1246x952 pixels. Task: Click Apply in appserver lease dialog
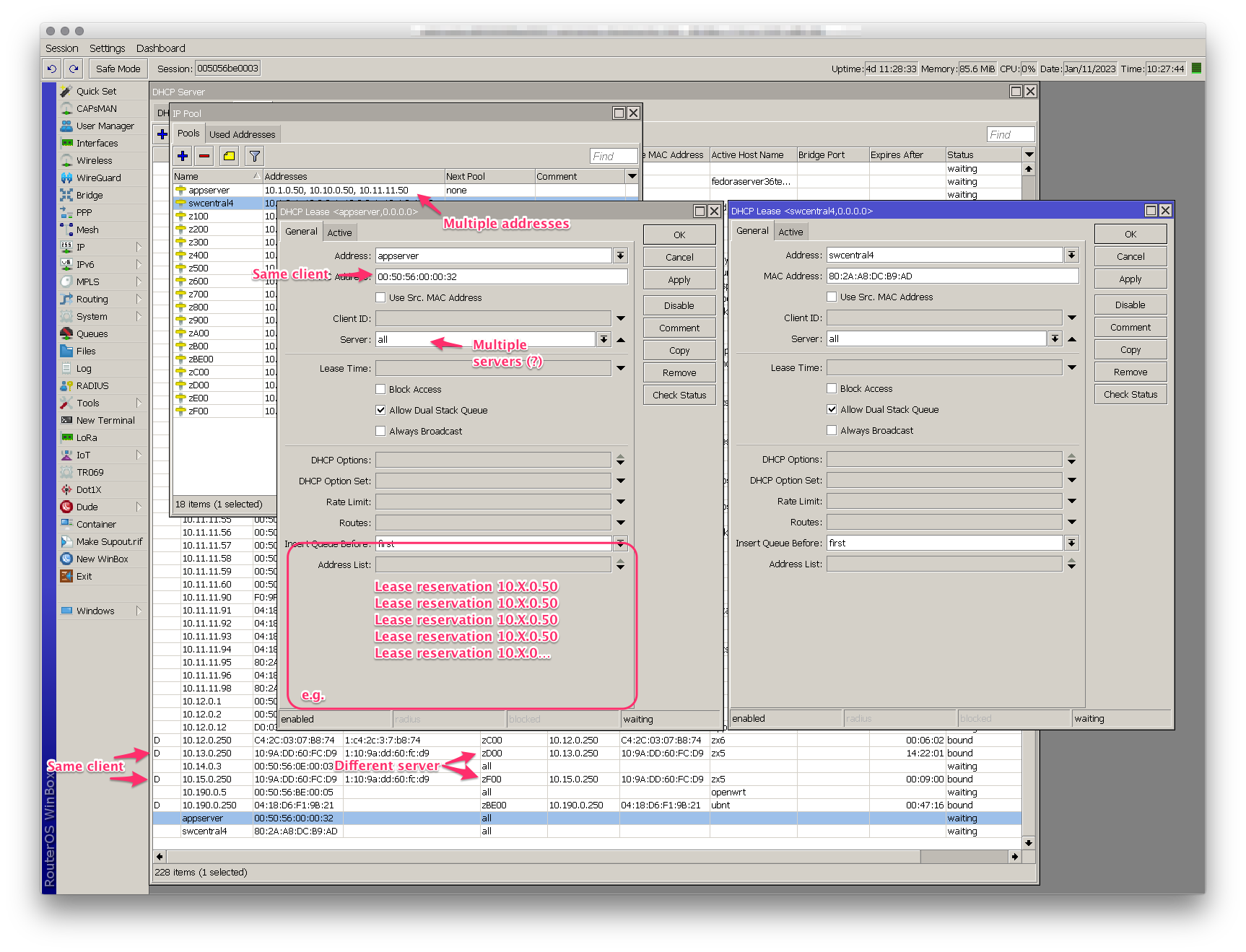click(x=679, y=279)
